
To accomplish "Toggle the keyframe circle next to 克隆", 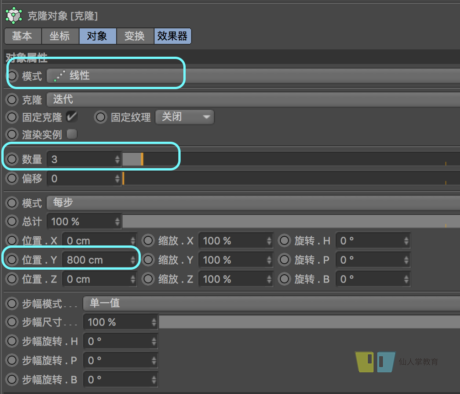I will click(x=12, y=100).
